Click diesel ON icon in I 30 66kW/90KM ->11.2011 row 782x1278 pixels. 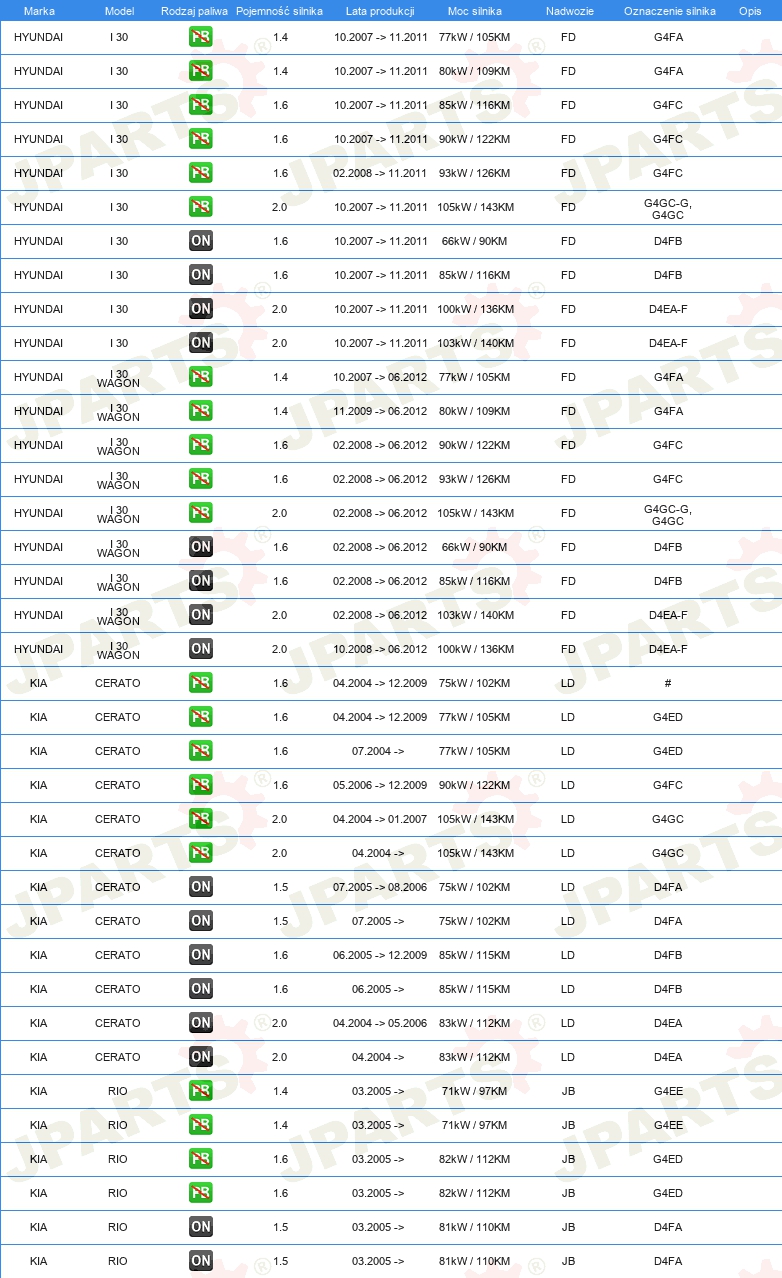(200, 241)
